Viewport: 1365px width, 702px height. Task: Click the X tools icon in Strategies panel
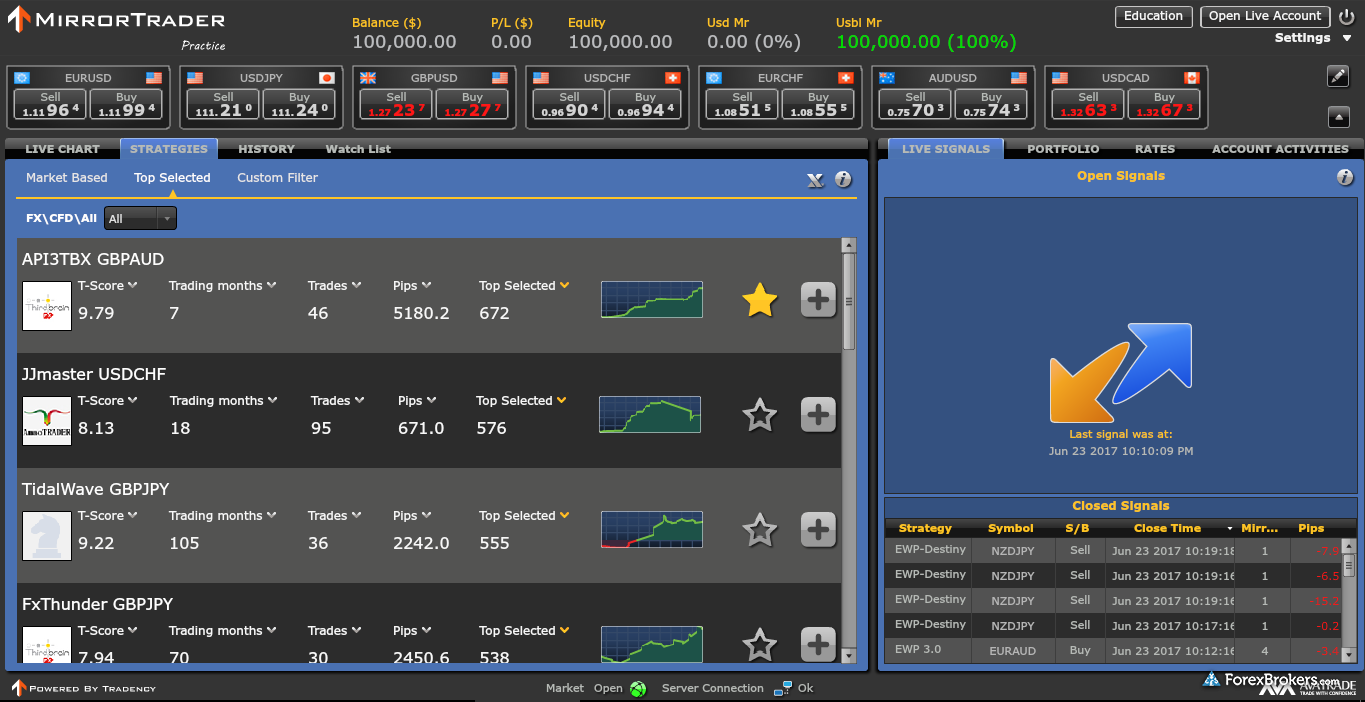[x=816, y=180]
